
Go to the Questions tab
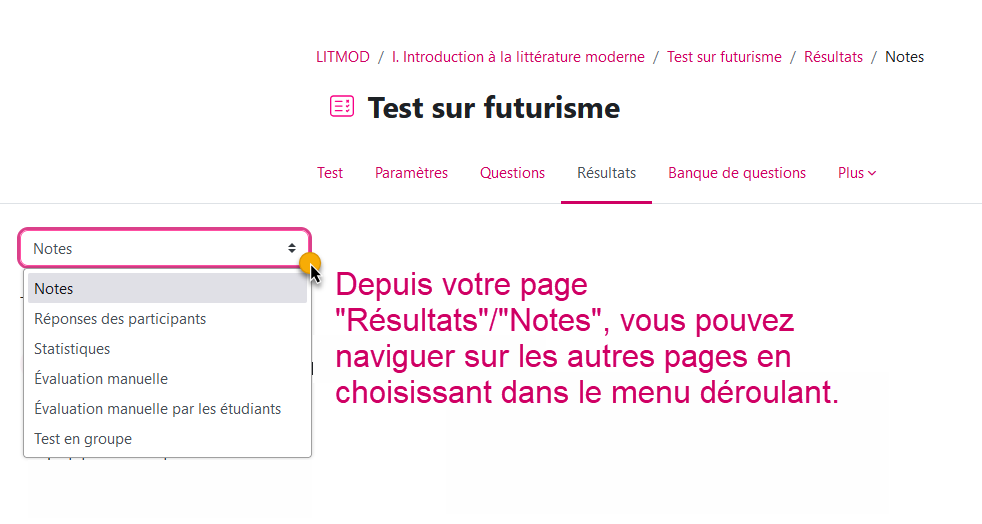[x=512, y=173]
